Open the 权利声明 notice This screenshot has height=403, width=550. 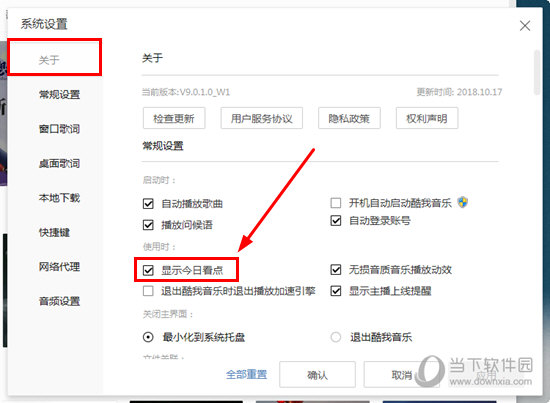427,118
